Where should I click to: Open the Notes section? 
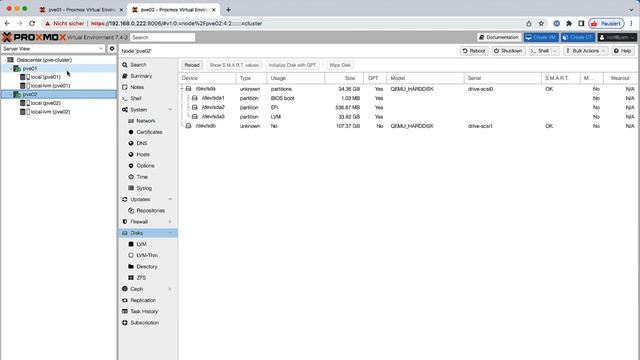click(137, 87)
